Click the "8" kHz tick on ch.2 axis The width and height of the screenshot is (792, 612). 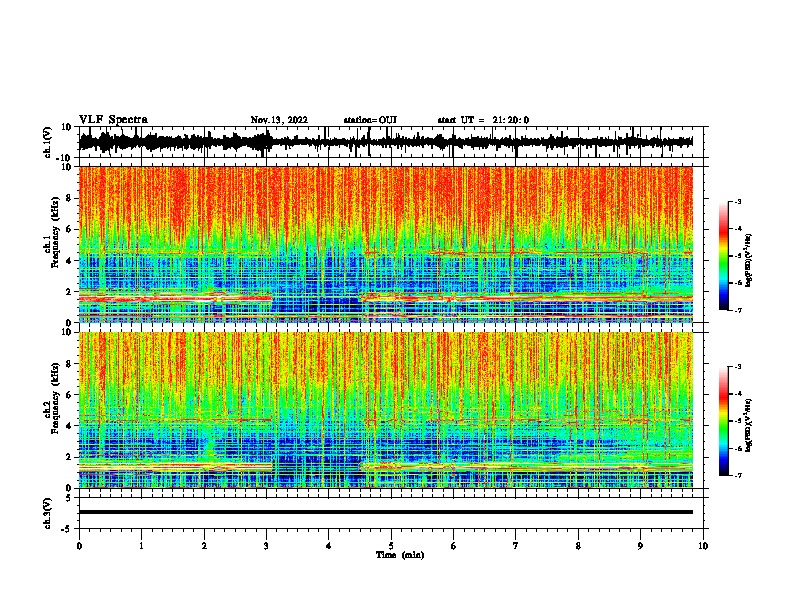pyautogui.click(x=69, y=364)
